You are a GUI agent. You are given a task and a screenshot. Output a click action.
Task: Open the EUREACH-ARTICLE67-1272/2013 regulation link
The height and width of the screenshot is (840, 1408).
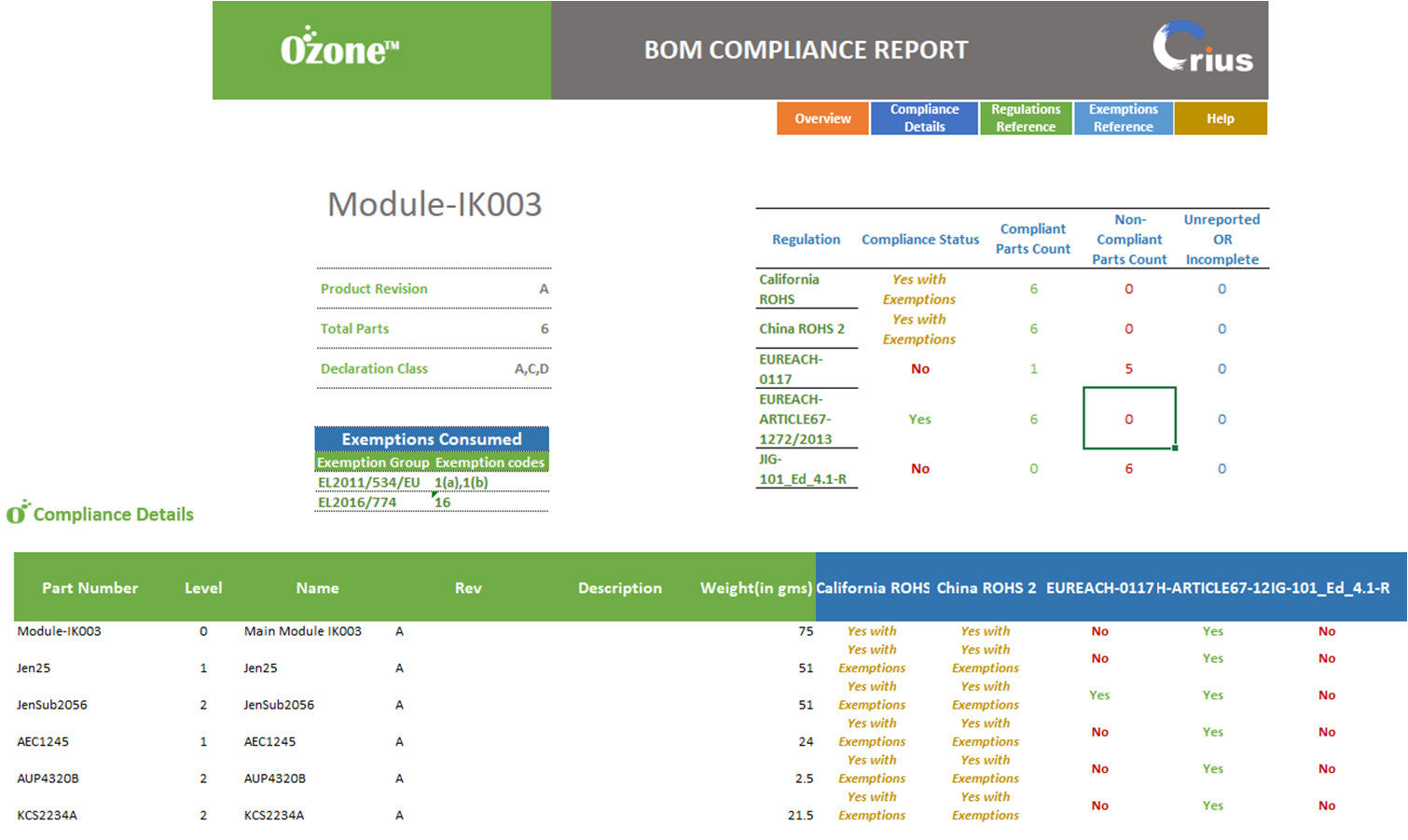pos(794,420)
